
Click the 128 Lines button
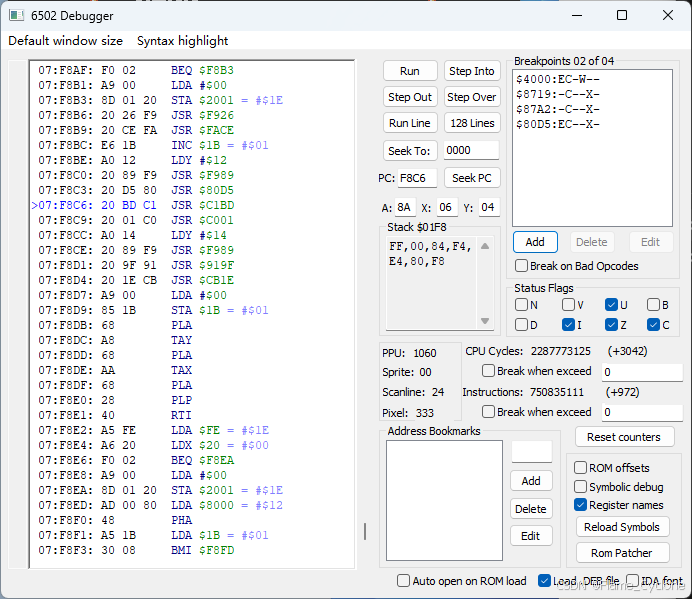click(471, 123)
